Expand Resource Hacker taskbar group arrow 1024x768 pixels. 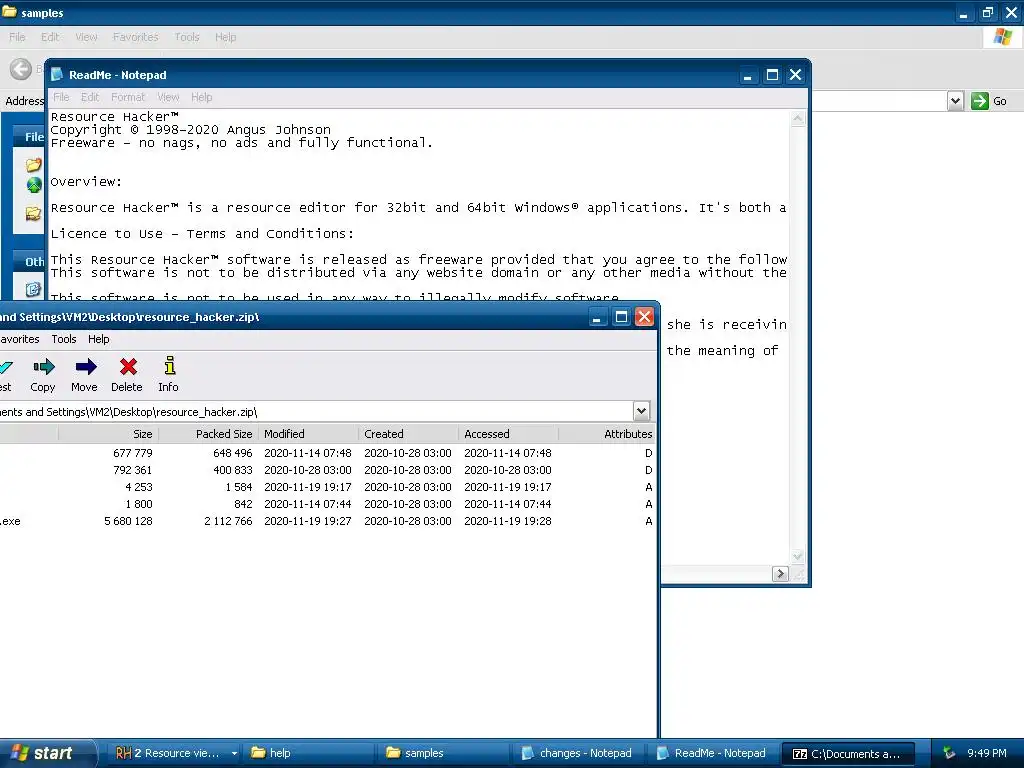pyautogui.click(x=234, y=753)
